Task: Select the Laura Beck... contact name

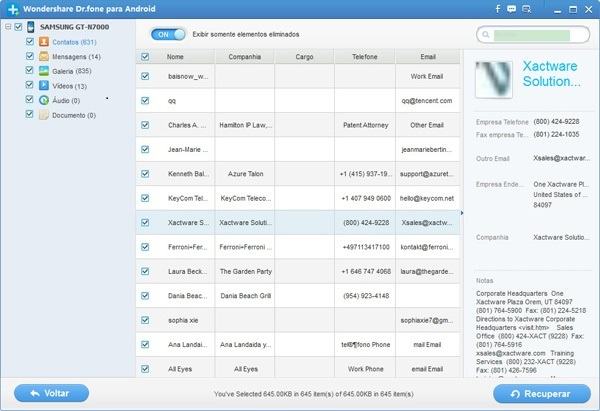Action: click(187, 271)
